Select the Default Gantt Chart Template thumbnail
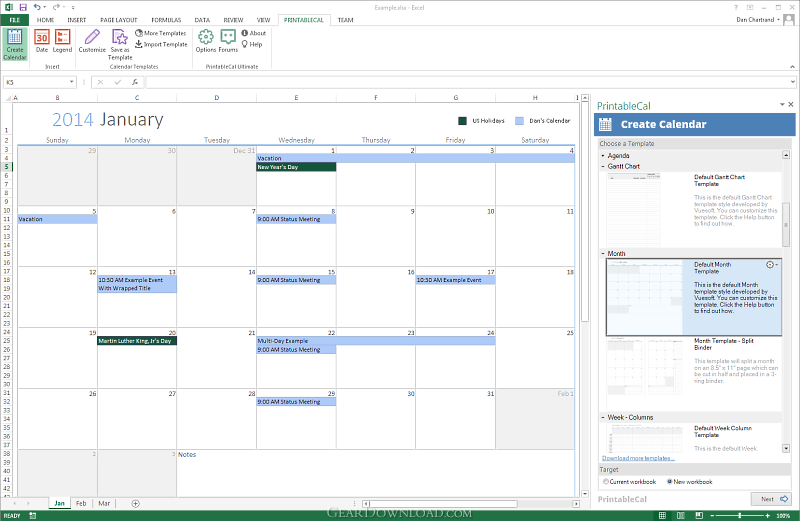Viewport: 800px width, 521px height. click(x=634, y=209)
